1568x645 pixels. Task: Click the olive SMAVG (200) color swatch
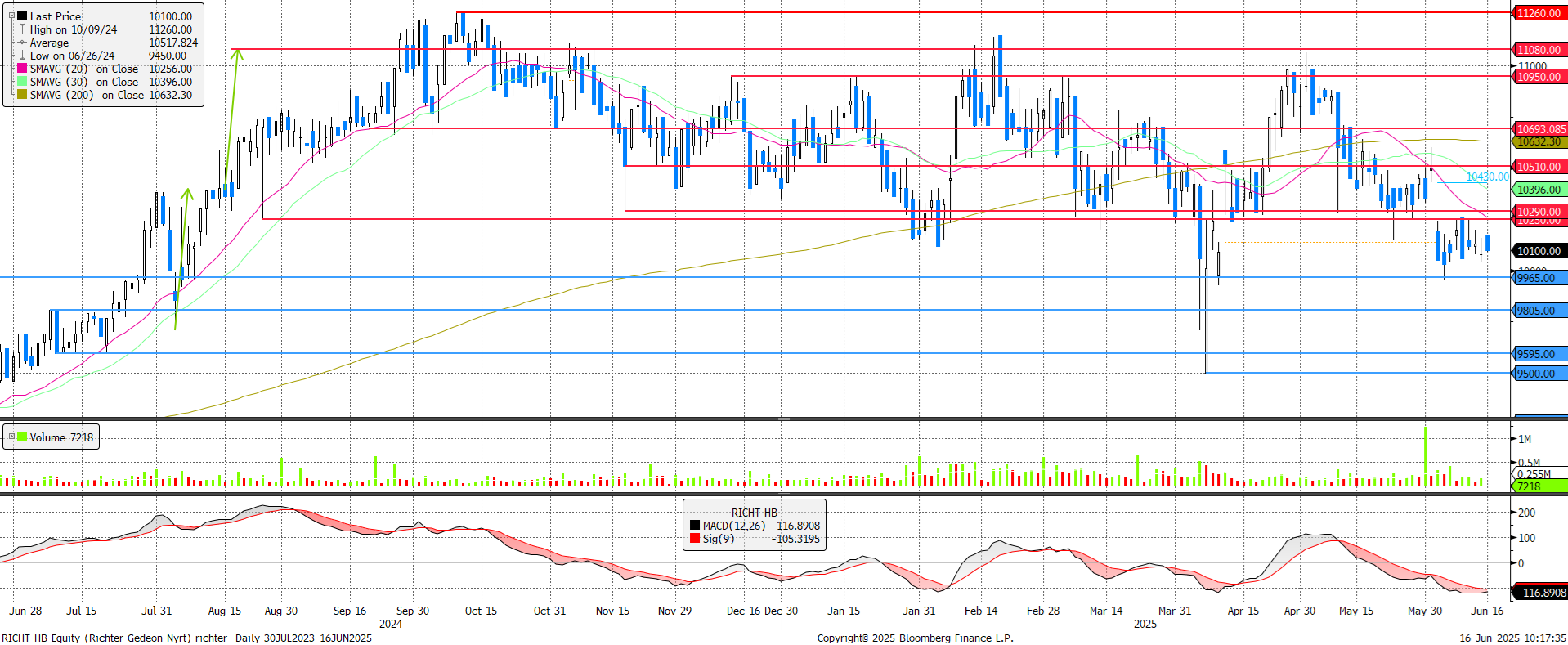coord(23,95)
